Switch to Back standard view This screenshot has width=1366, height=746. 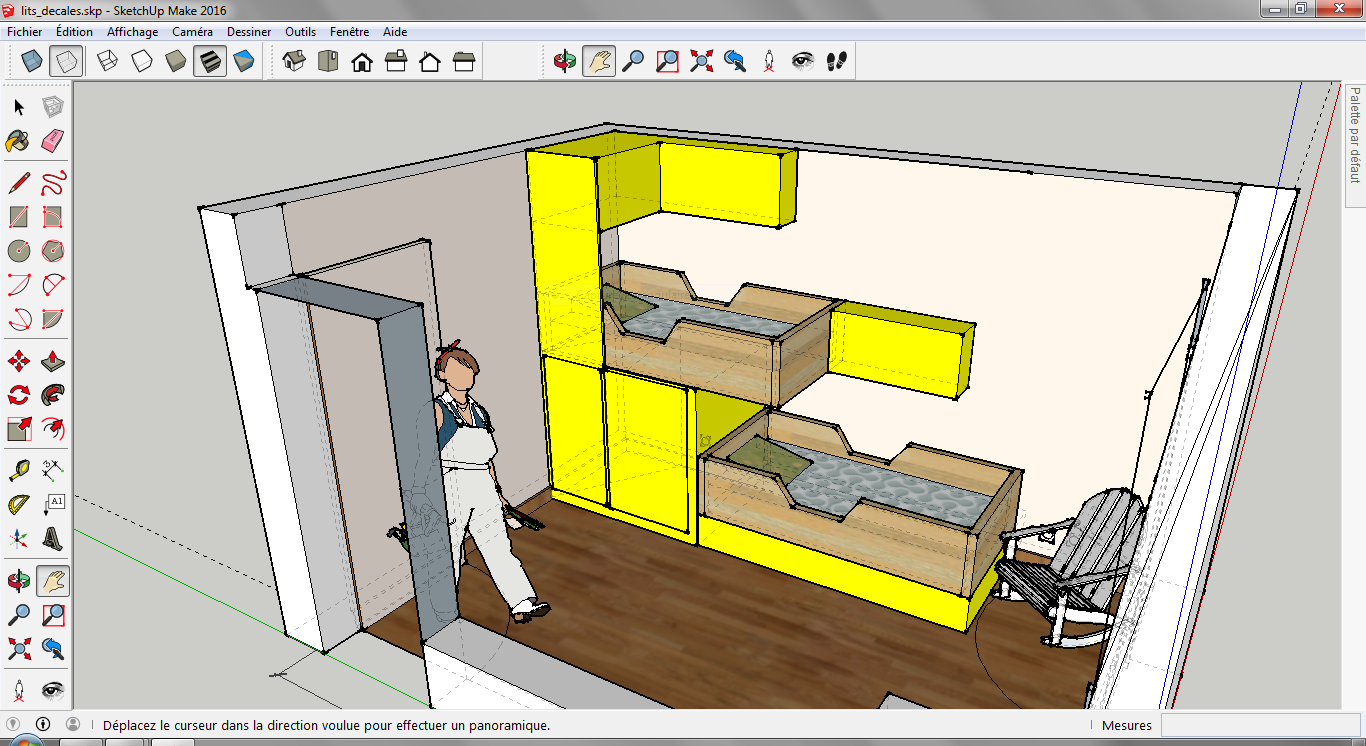pyautogui.click(x=430, y=62)
